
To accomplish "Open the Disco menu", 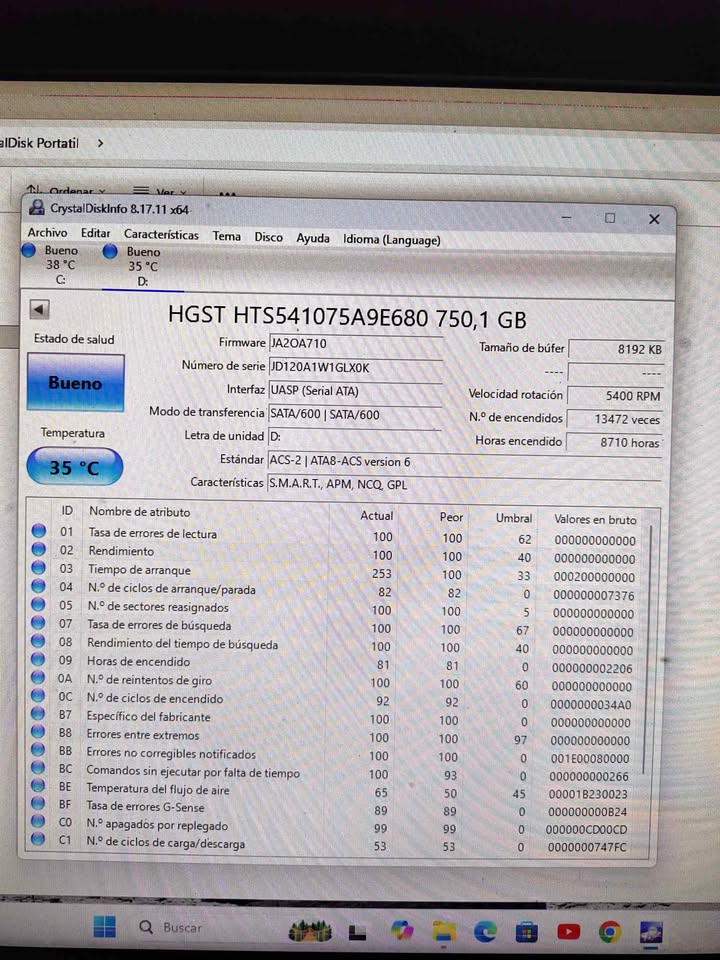I will (x=268, y=237).
